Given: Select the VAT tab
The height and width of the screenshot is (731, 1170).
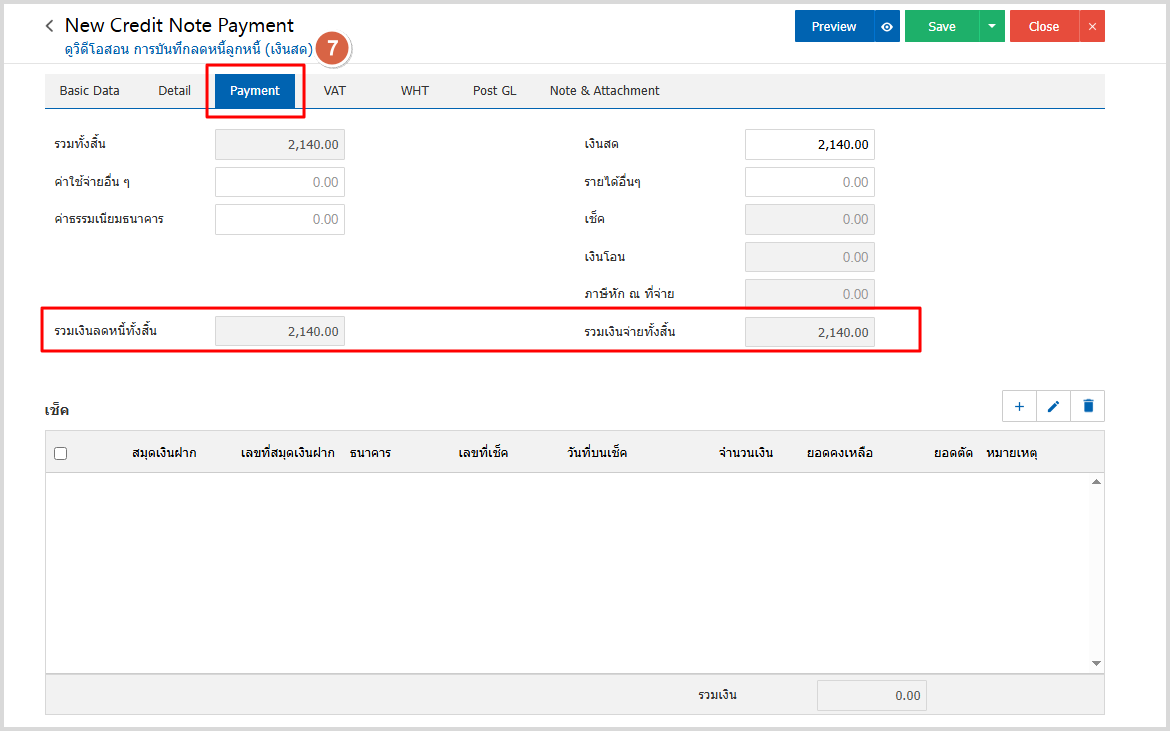Looking at the screenshot, I should pyautogui.click(x=334, y=91).
